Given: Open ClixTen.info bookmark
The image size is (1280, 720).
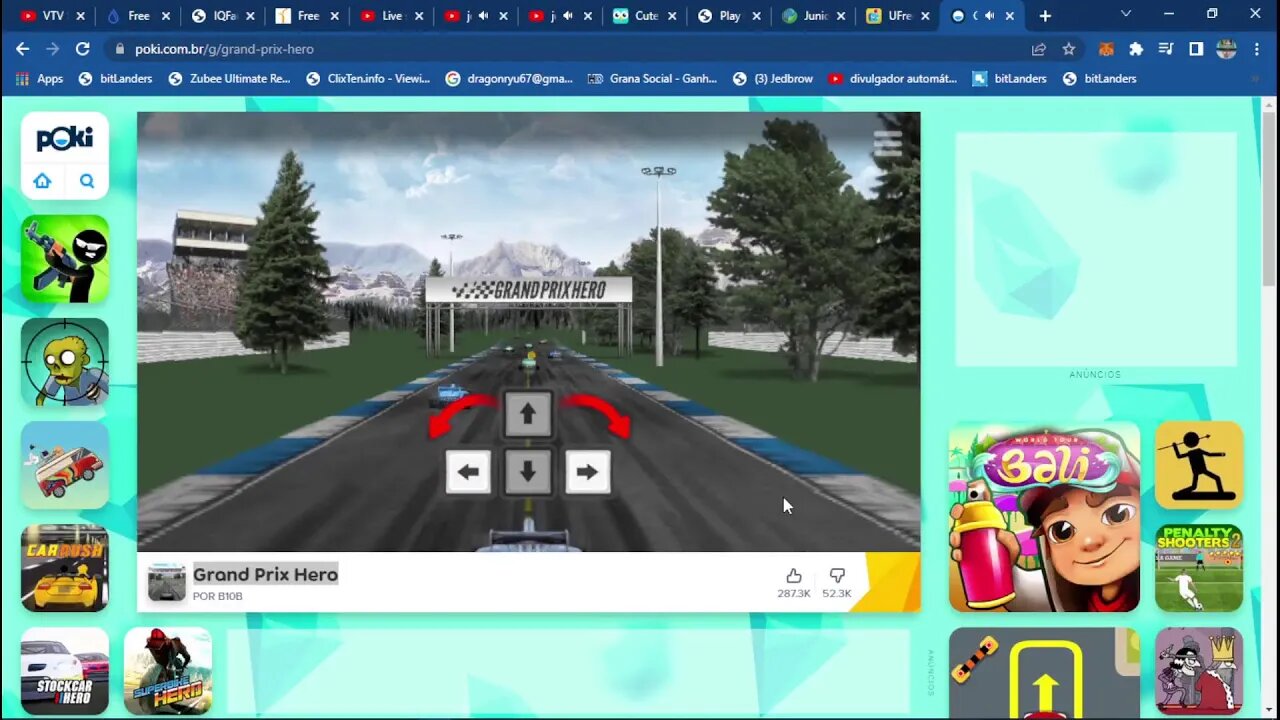Looking at the screenshot, I should coord(368,79).
